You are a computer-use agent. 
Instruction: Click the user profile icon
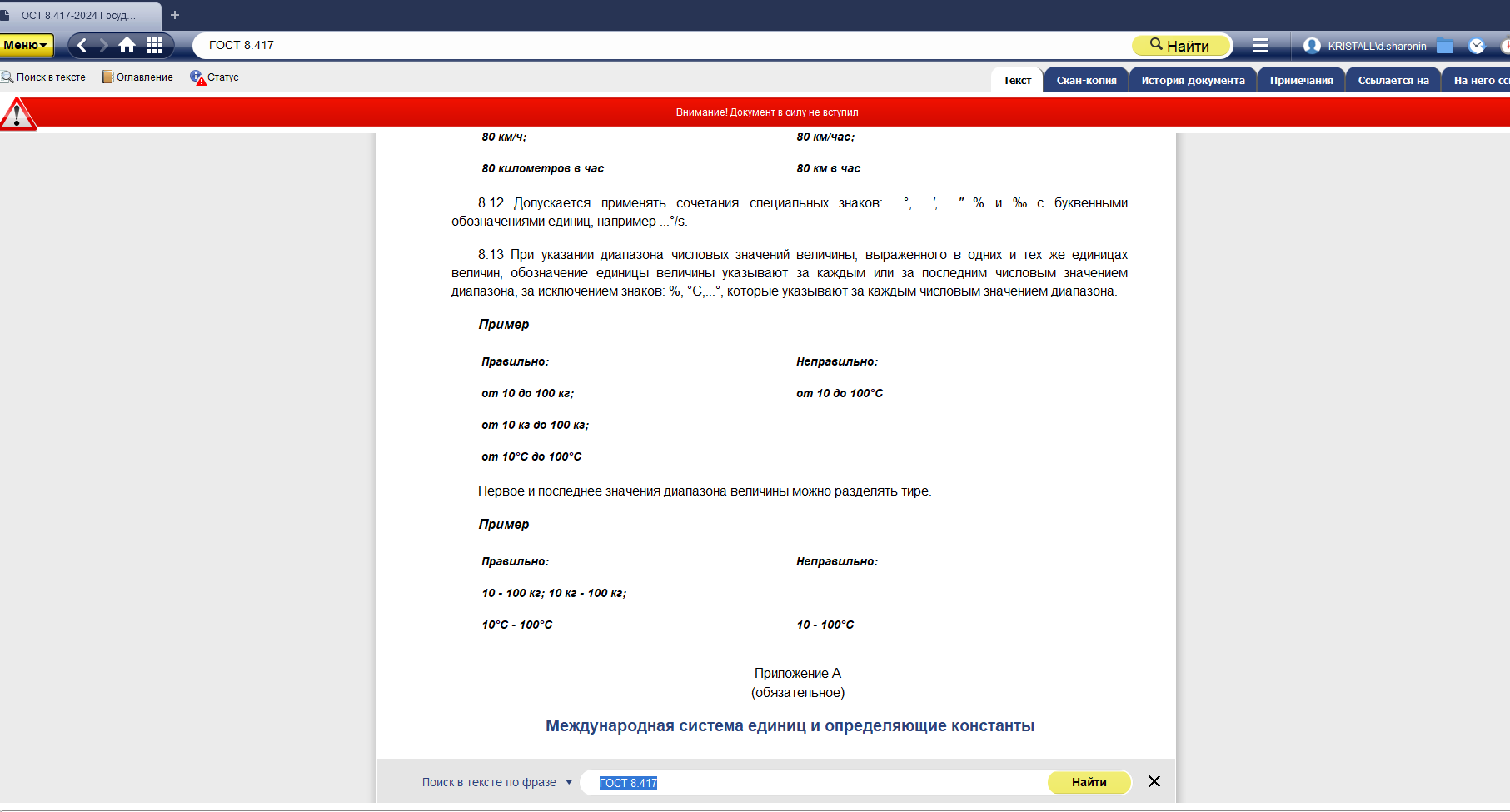(1312, 46)
